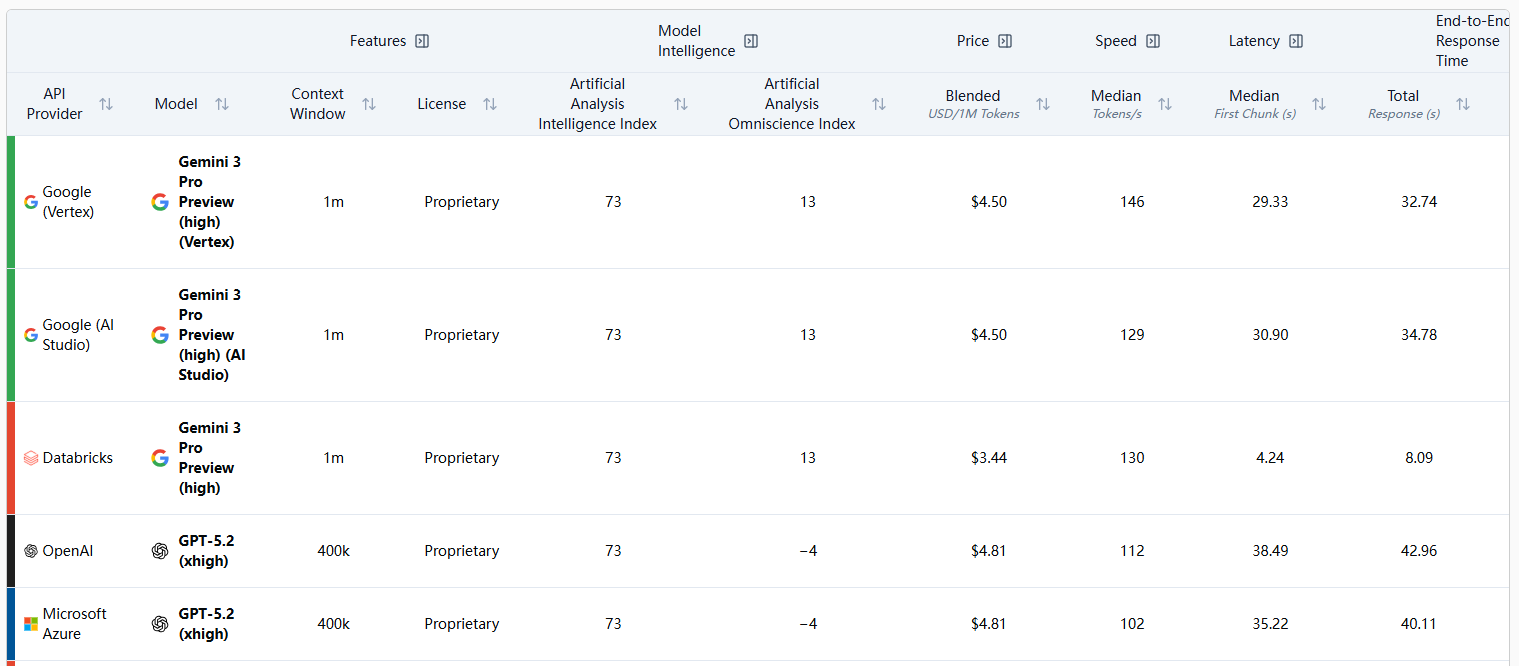Sort by Omniscience Index arrows
The width and height of the screenshot is (1519, 666).
879,104
